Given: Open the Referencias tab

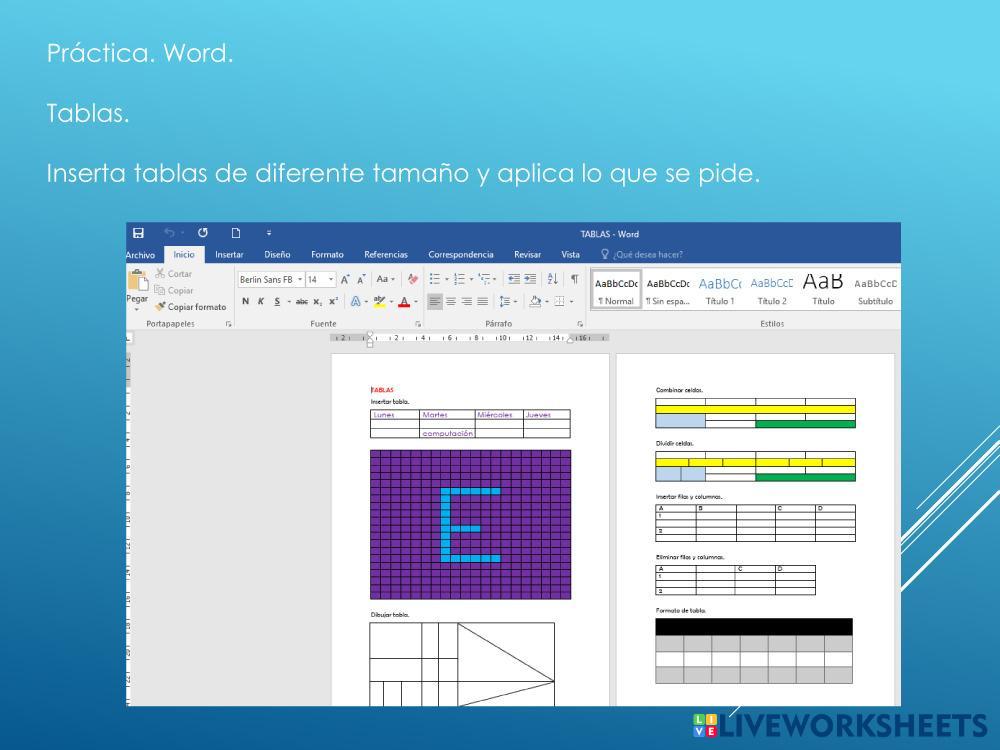Looking at the screenshot, I should tap(385, 255).
